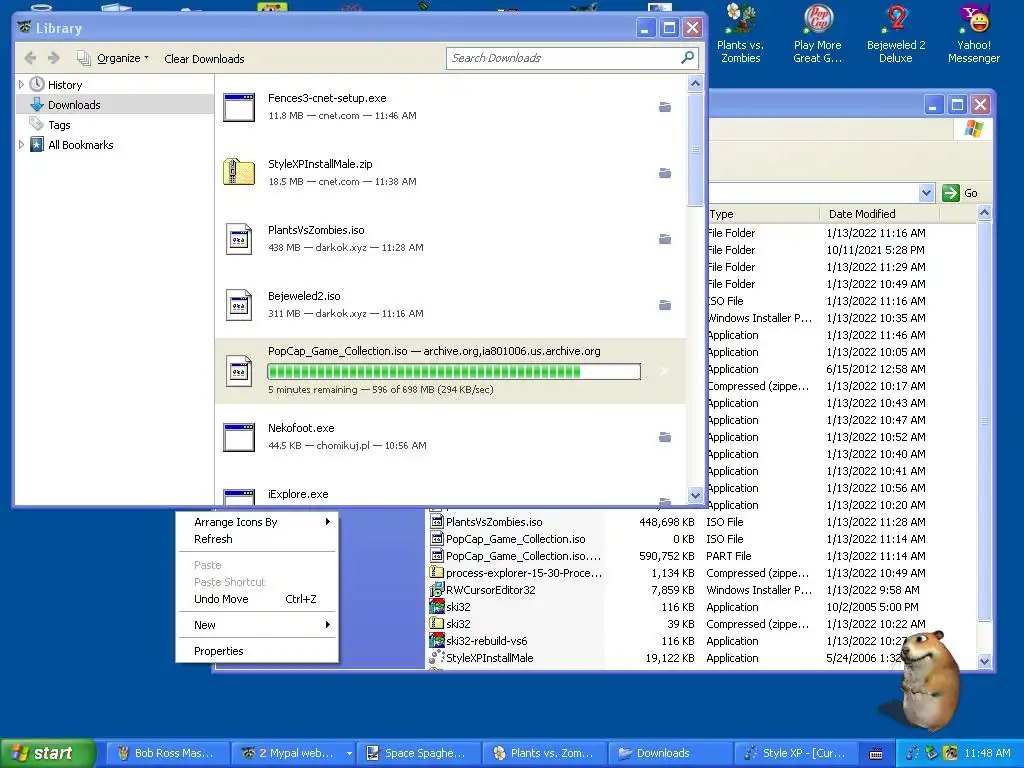Click Clear Downloads button

204,59
